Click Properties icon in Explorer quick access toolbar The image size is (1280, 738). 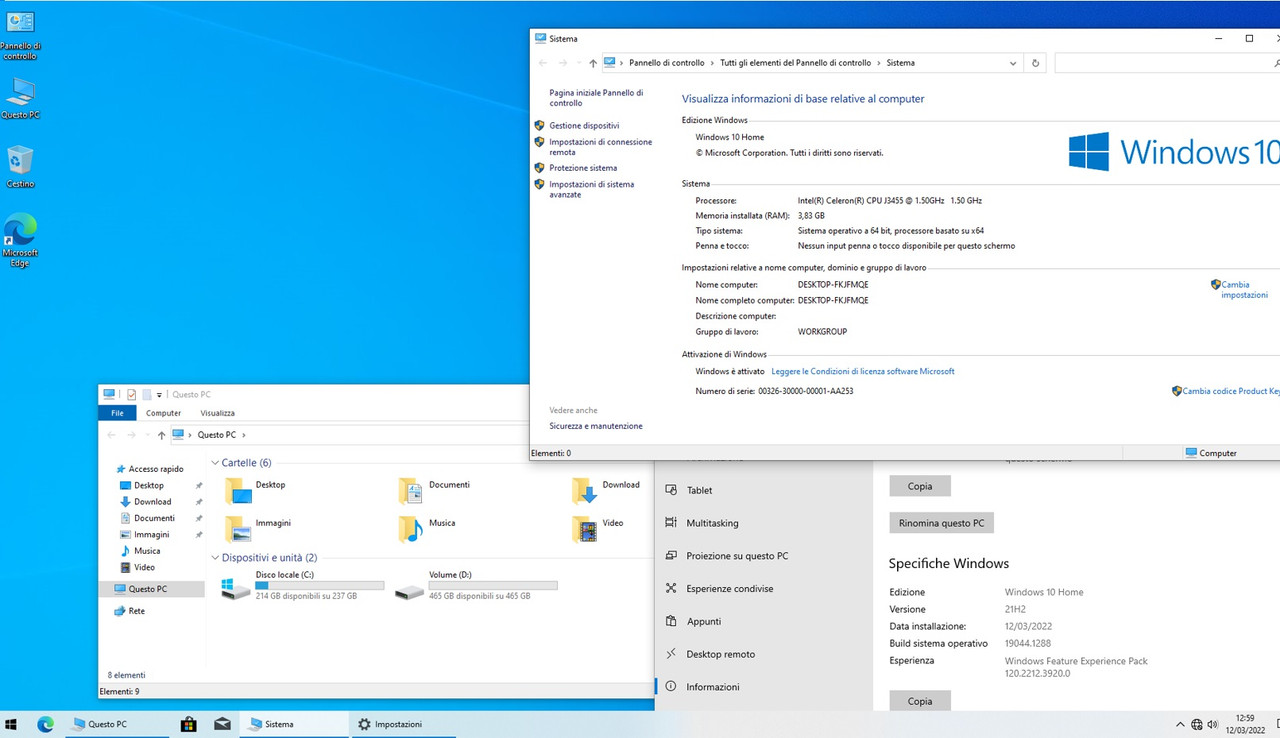(131, 394)
